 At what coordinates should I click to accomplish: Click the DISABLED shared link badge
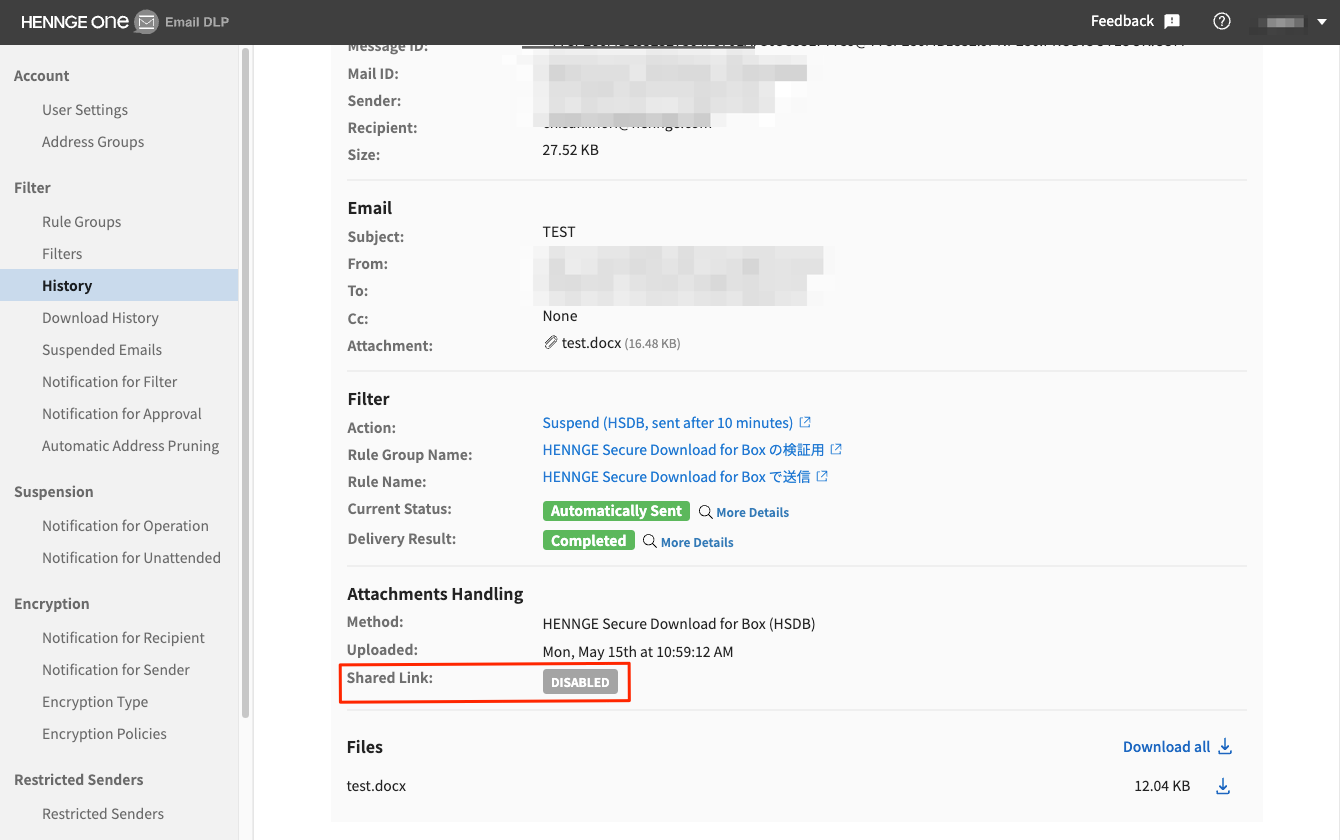click(580, 682)
